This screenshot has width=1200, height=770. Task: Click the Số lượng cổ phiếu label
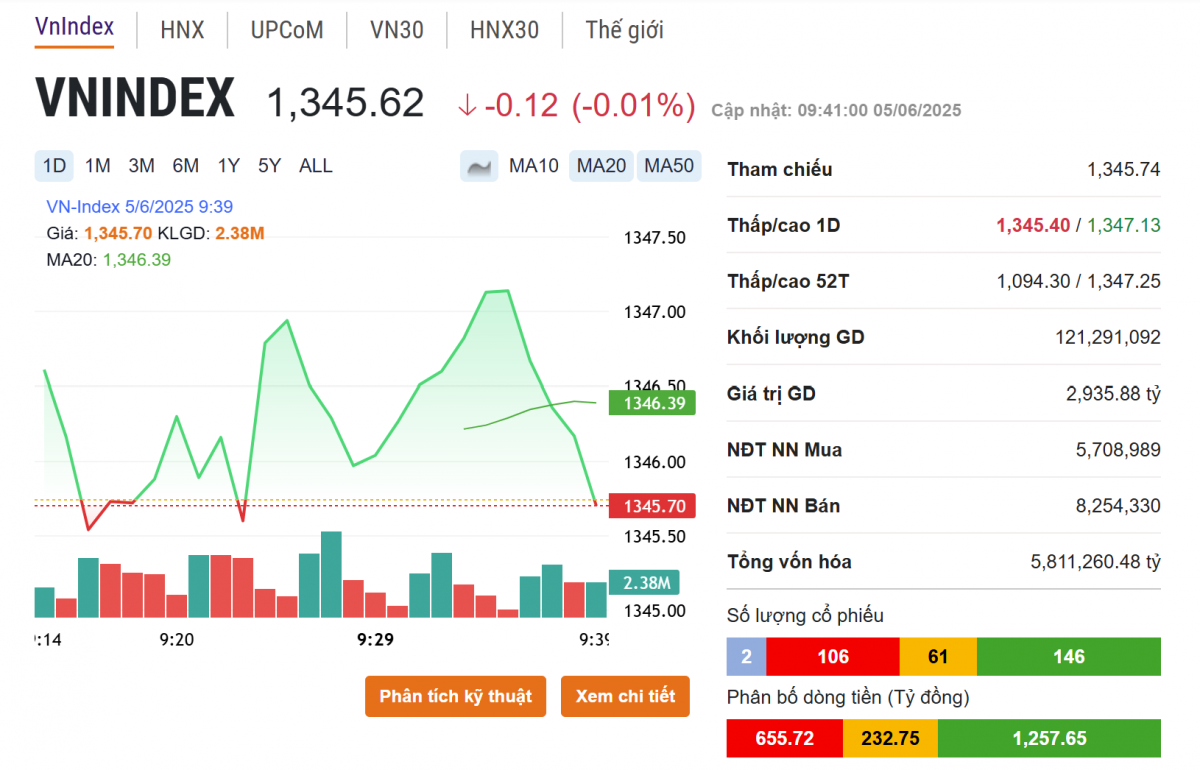(805, 616)
